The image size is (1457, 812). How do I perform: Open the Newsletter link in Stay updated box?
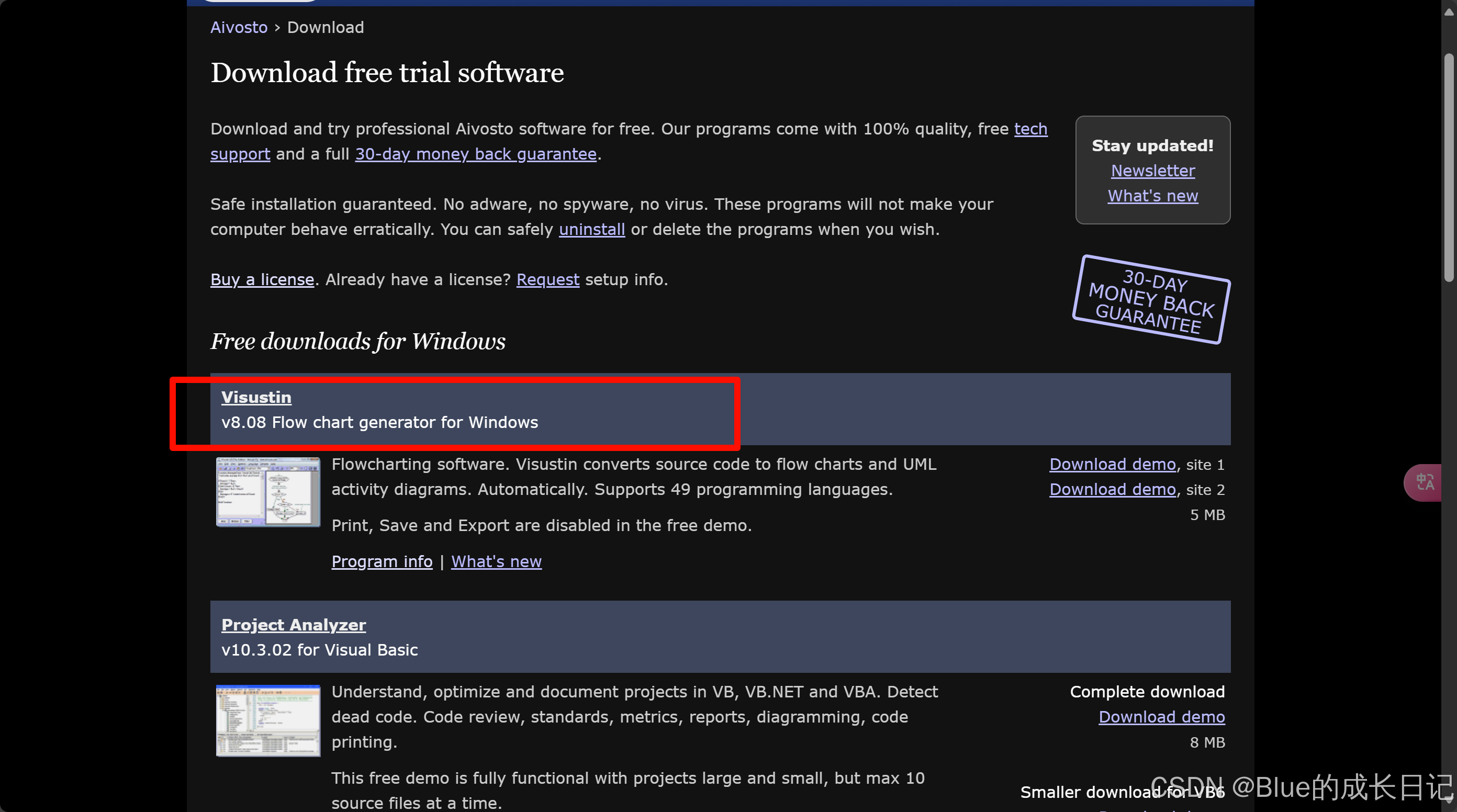coord(1153,171)
